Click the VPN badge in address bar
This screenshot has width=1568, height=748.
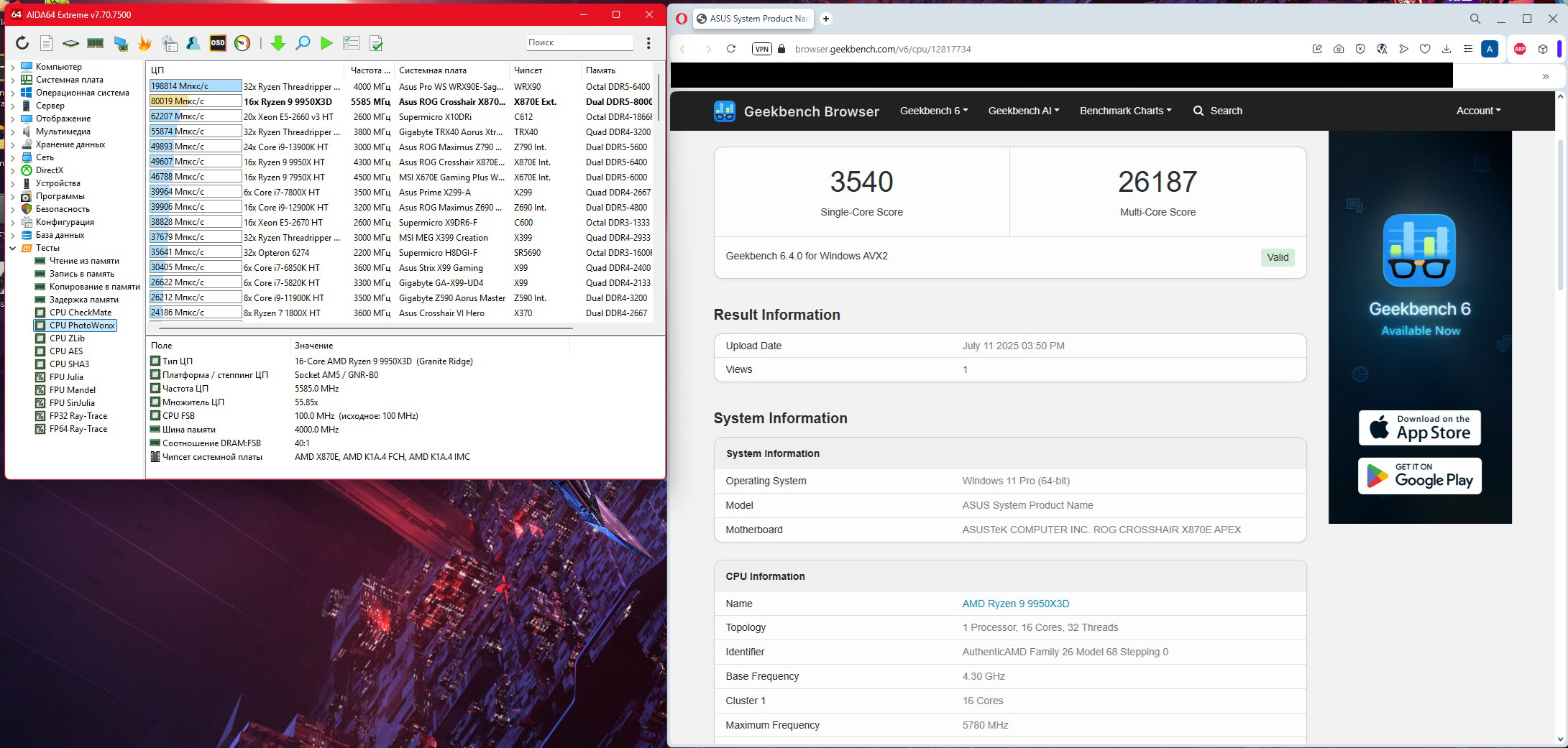(x=762, y=49)
